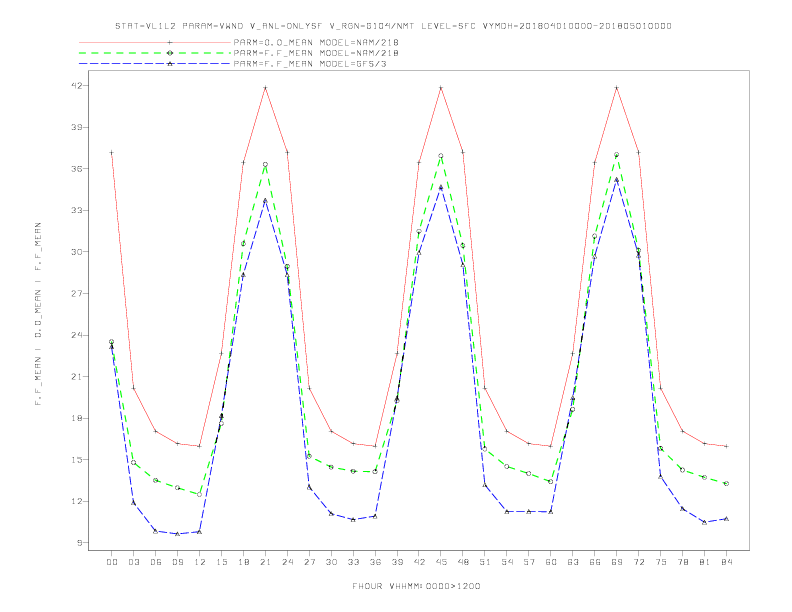
Task: Click red plus marker at hour 84
Action: 726,446
